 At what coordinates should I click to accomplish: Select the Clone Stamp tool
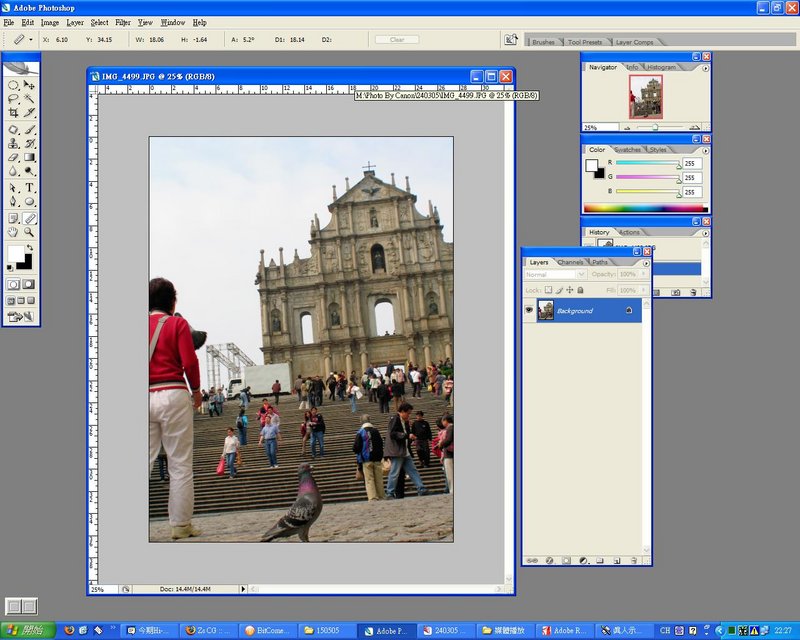13,143
